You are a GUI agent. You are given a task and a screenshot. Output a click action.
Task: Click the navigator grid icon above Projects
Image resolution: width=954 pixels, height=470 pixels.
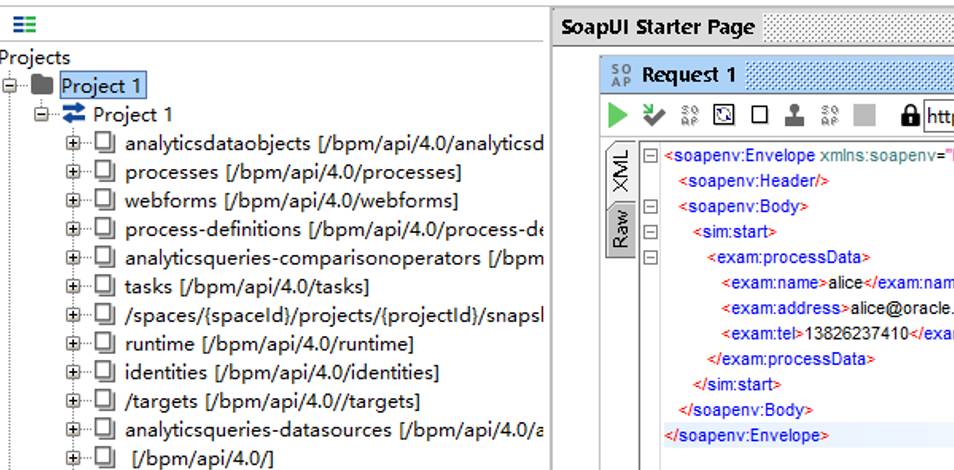(x=24, y=25)
